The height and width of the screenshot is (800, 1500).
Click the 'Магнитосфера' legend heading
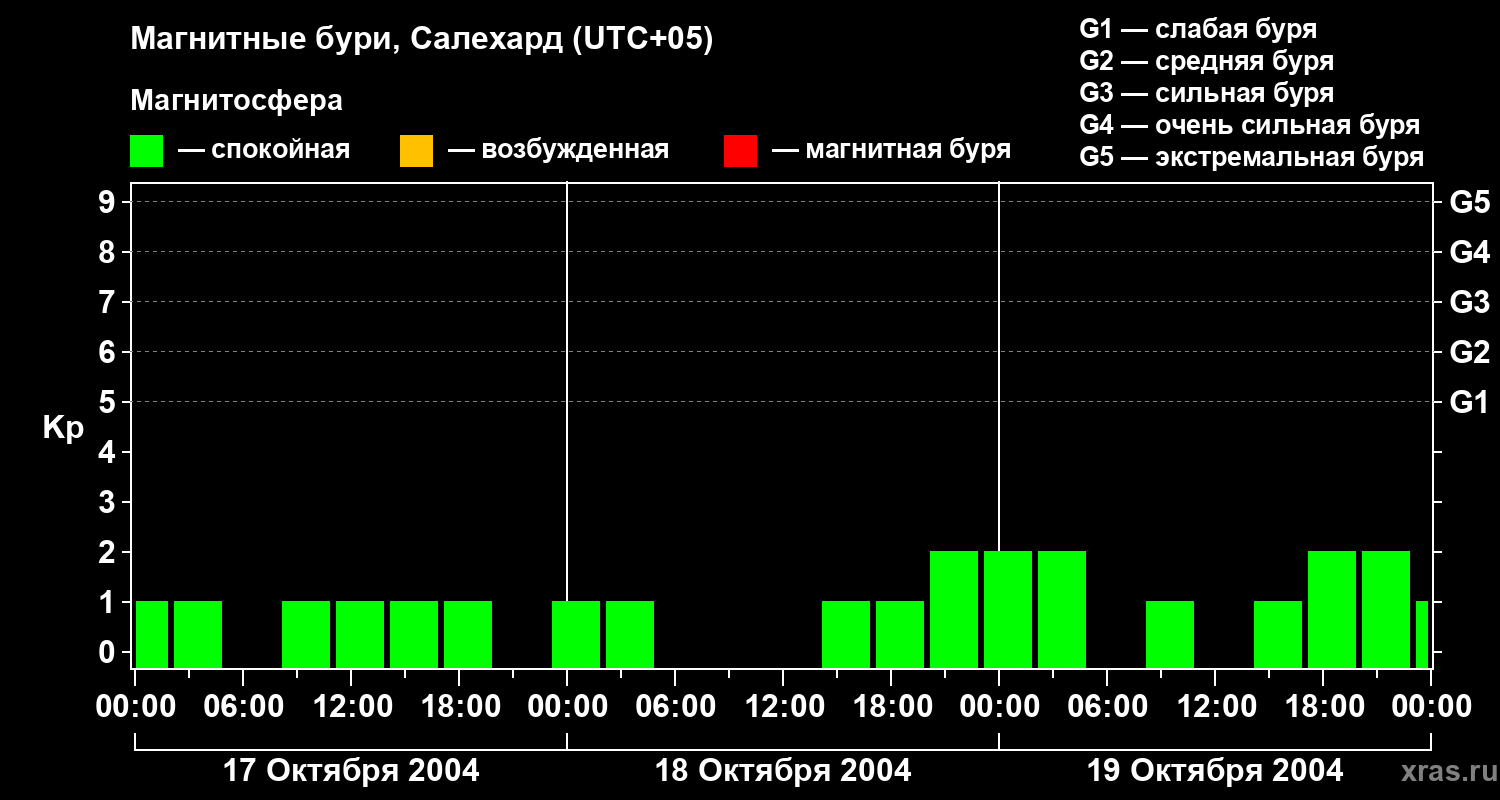(236, 101)
